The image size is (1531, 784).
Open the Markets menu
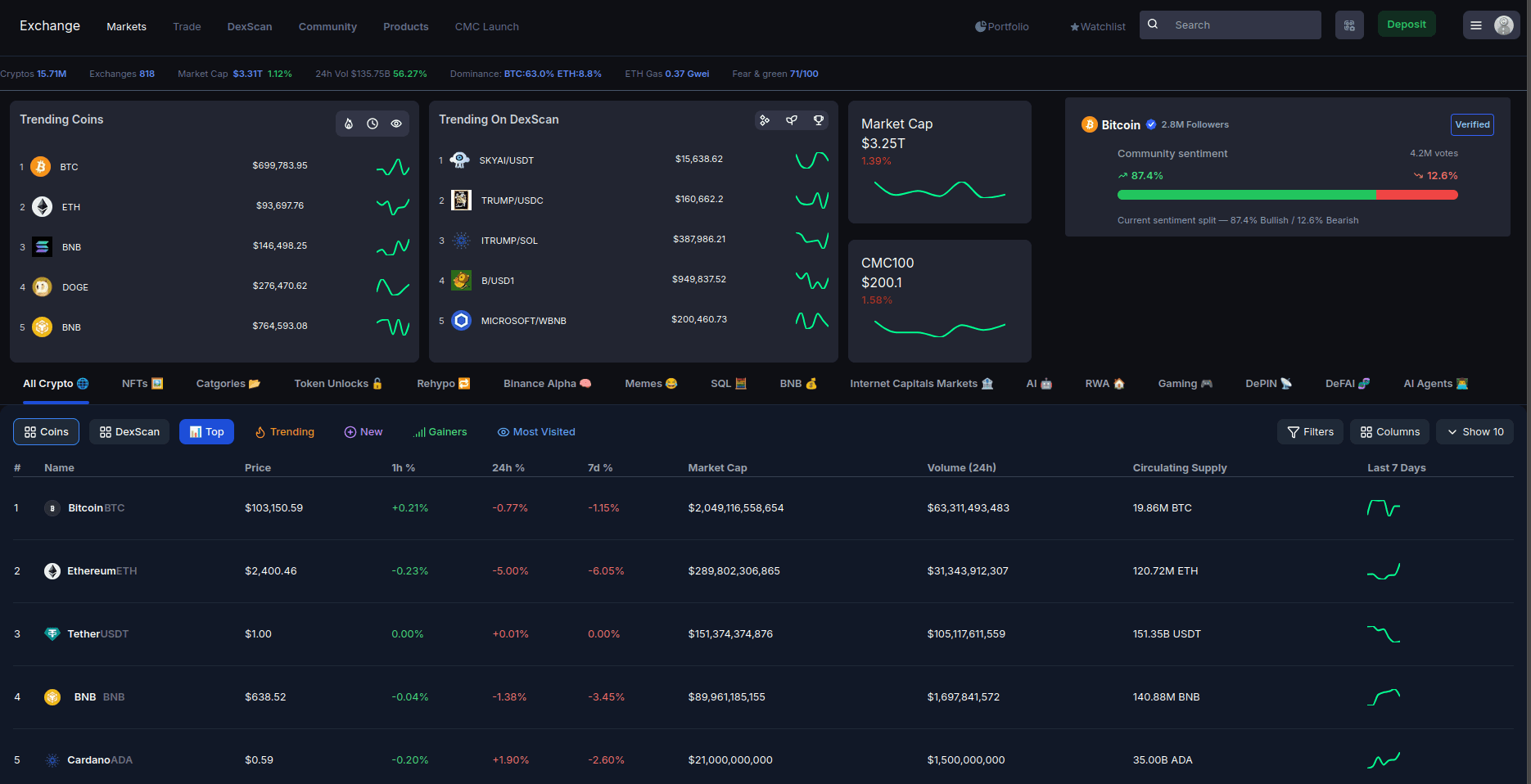(x=126, y=27)
